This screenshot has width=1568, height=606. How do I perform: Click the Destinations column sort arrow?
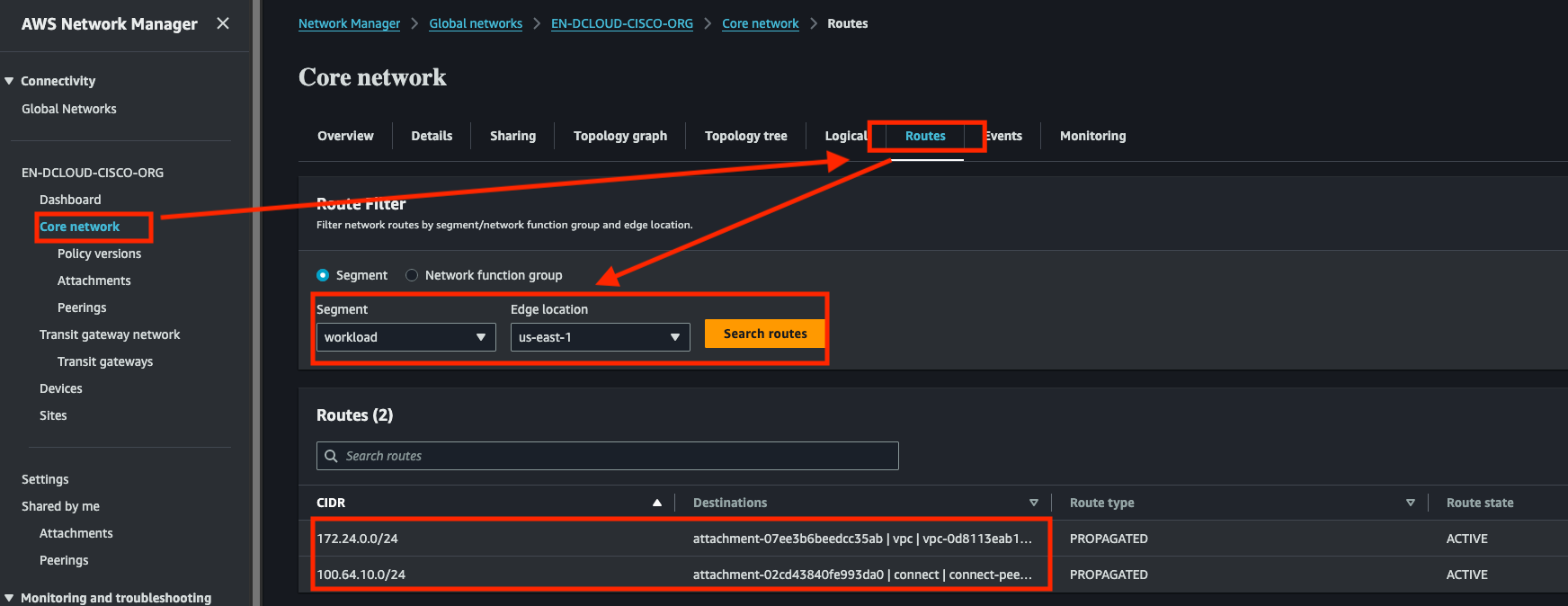point(1034,503)
